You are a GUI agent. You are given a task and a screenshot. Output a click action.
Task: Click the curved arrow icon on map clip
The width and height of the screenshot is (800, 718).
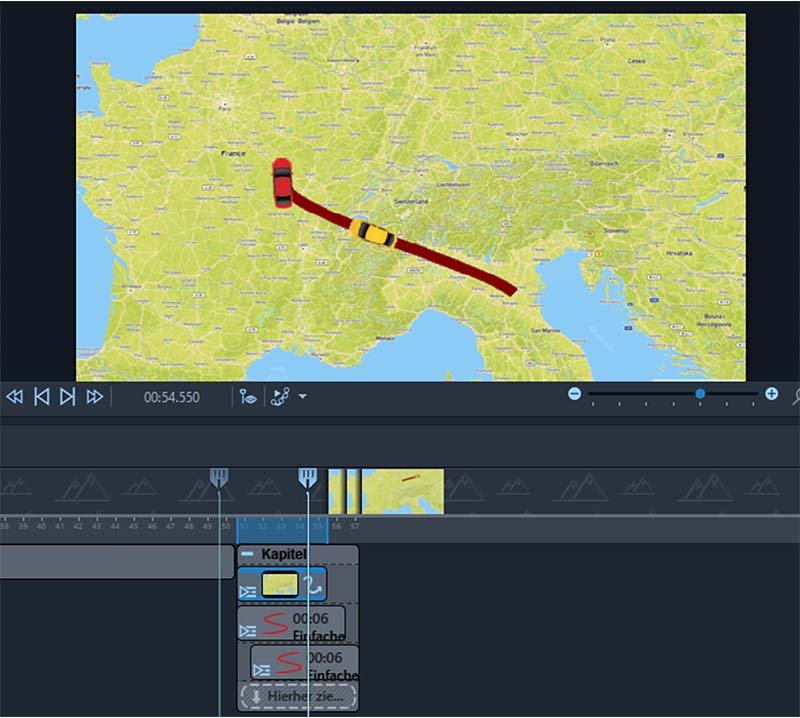click(312, 585)
